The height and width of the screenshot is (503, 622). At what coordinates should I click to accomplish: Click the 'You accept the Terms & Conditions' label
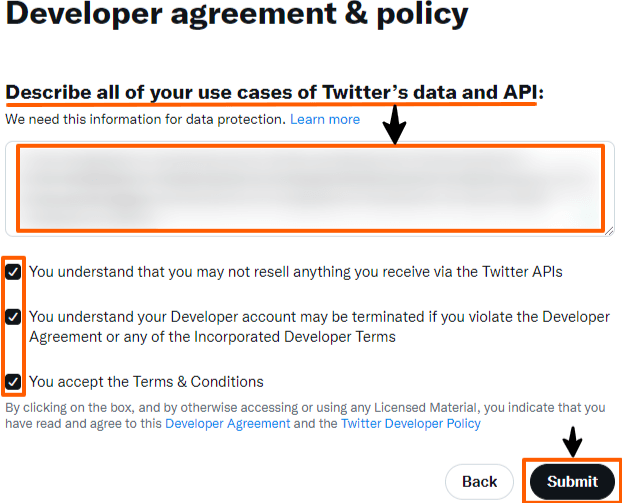[x=146, y=382]
